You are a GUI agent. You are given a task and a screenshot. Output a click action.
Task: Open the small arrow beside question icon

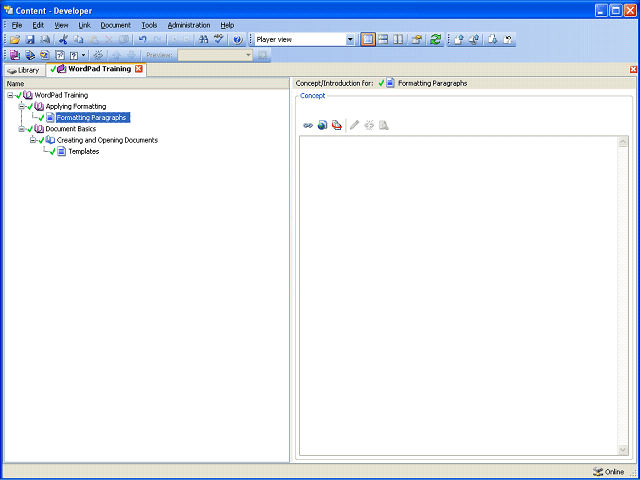point(84,55)
